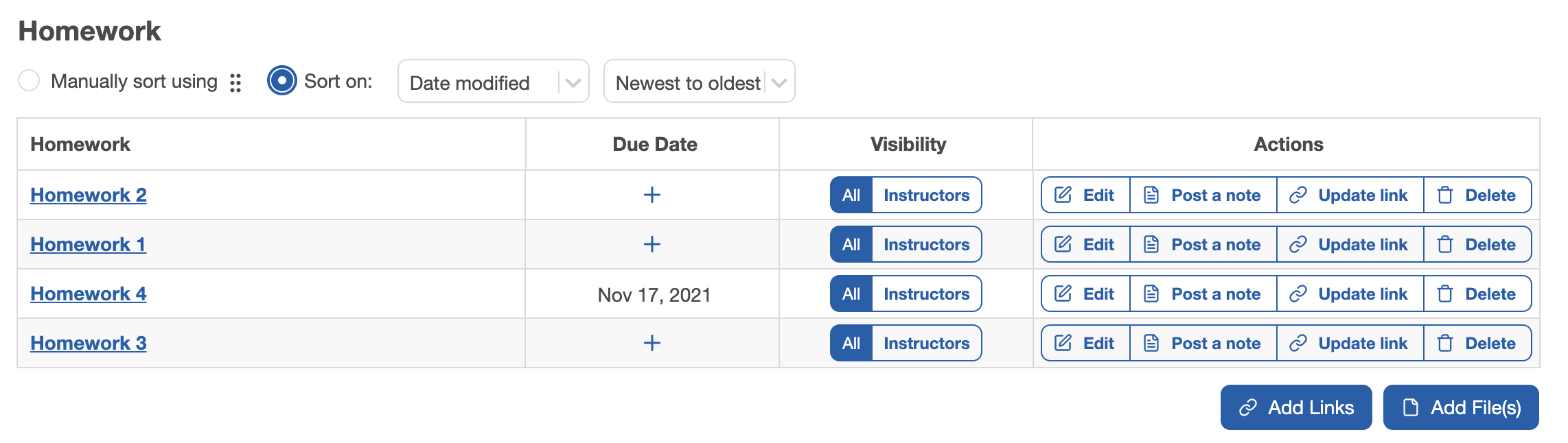Select the Sort on radio button

(281, 80)
